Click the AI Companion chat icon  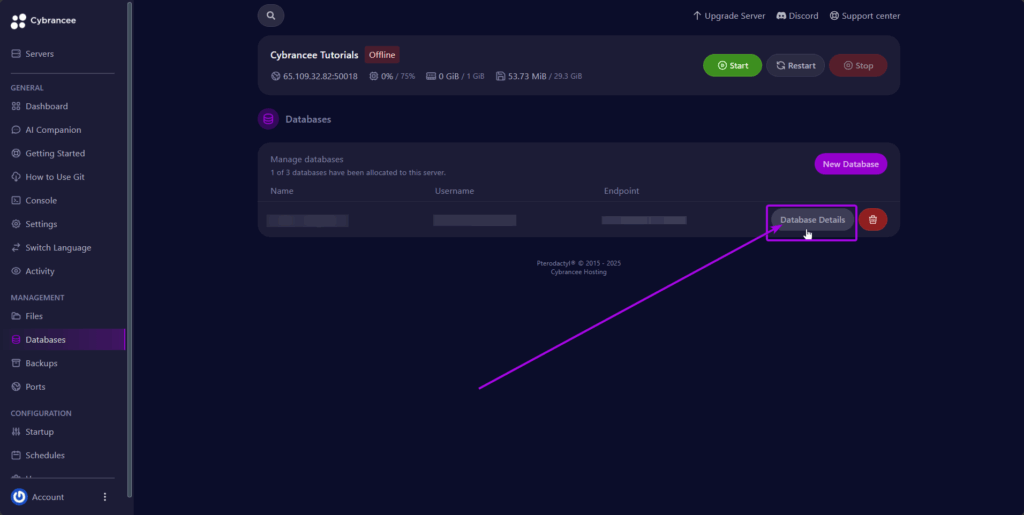16,129
